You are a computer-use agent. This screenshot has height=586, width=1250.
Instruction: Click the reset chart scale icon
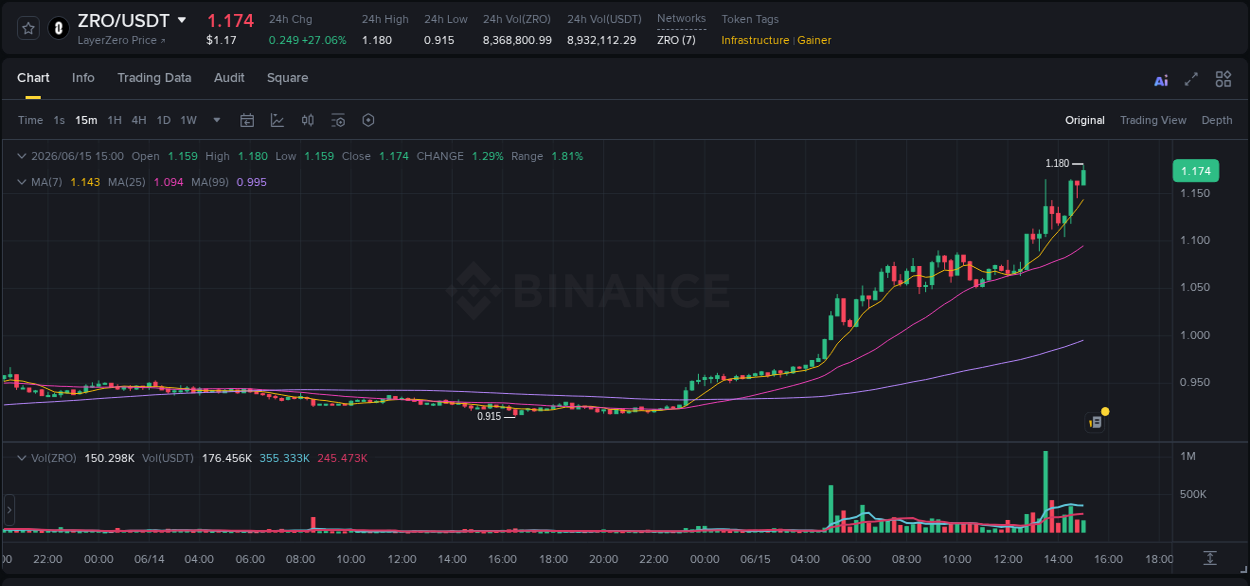tap(1210, 558)
